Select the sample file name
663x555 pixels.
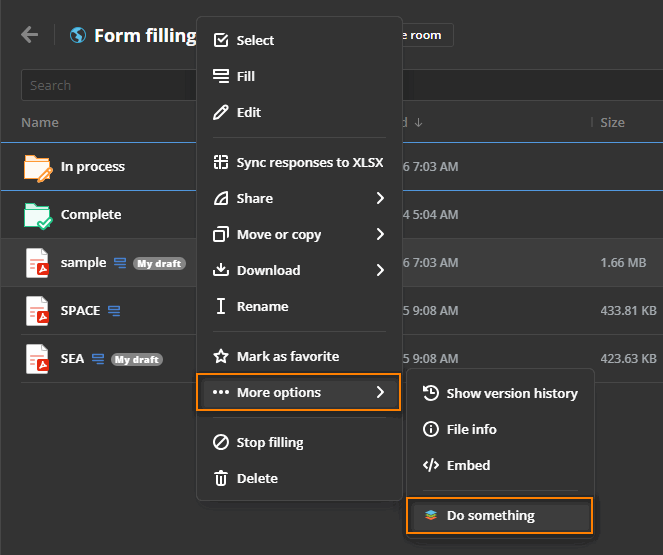point(83,262)
